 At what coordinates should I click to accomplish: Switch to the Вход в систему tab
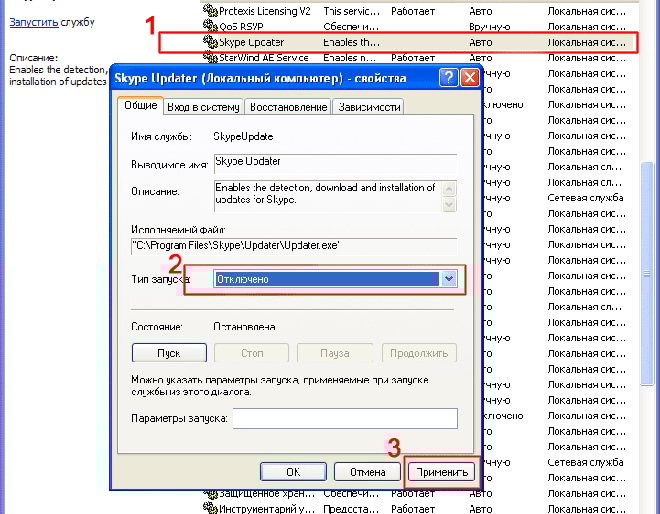pyautogui.click(x=203, y=107)
